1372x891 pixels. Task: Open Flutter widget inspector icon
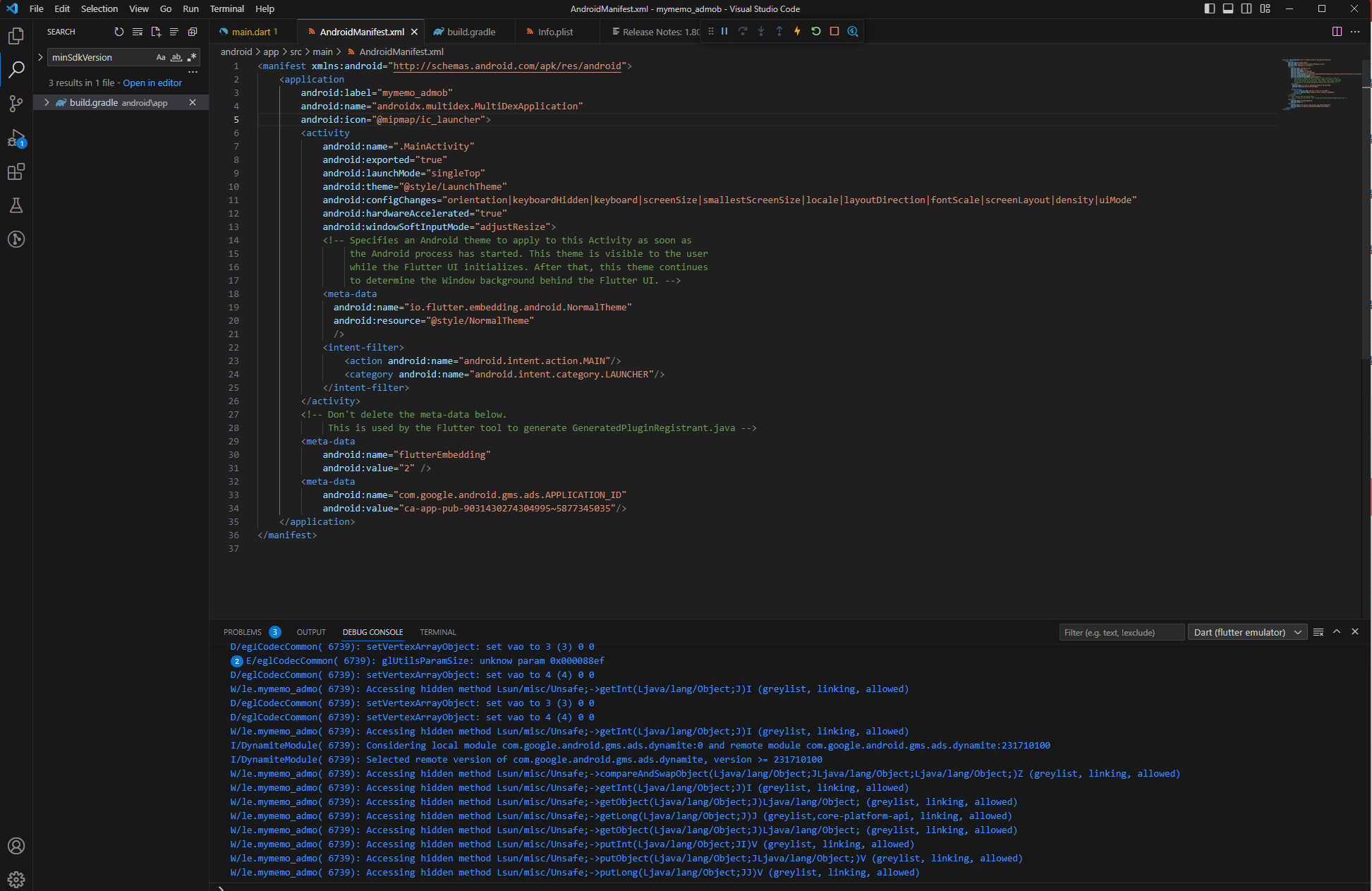tap(853, 31)
